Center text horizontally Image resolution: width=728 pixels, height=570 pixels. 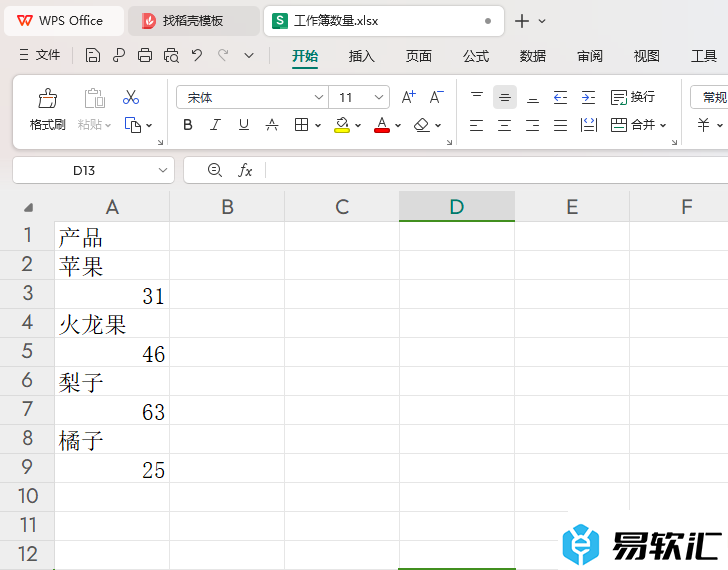[x=505, y=125]
